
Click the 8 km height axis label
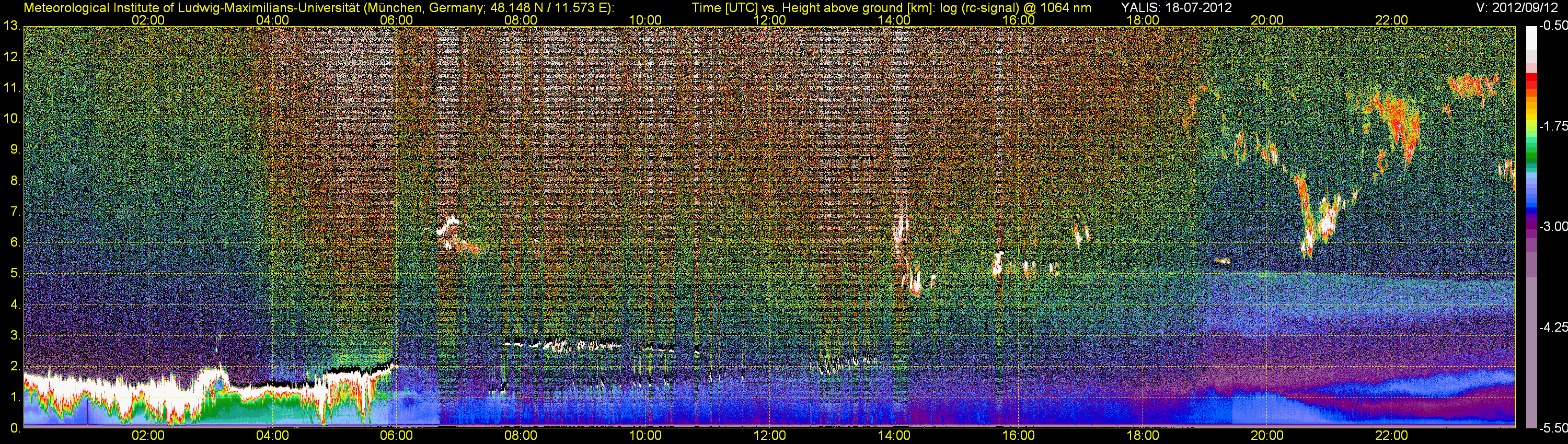(x=15, y=181)
